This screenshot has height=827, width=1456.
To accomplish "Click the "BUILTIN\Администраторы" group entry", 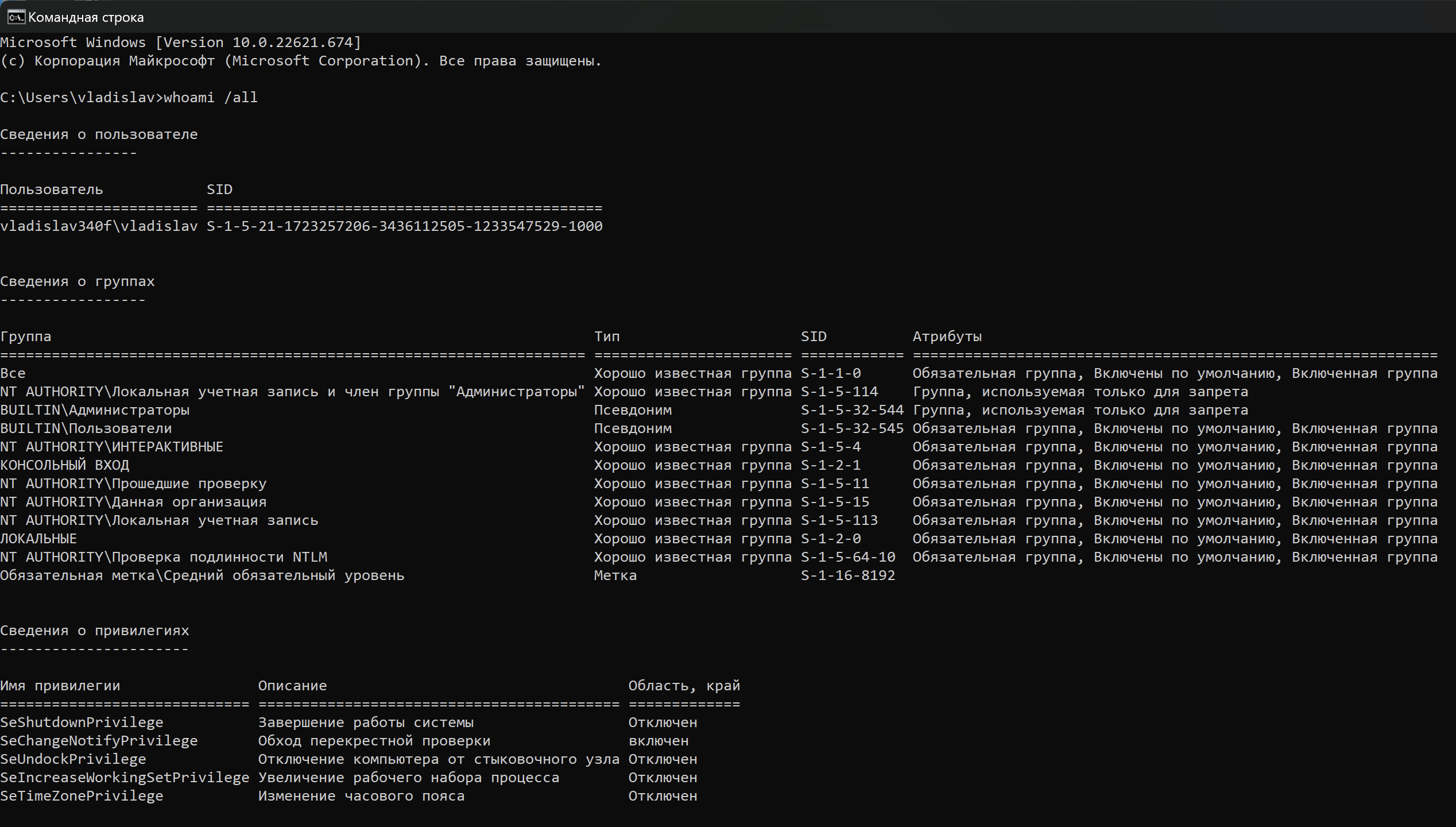I will (x=95, y=410).
